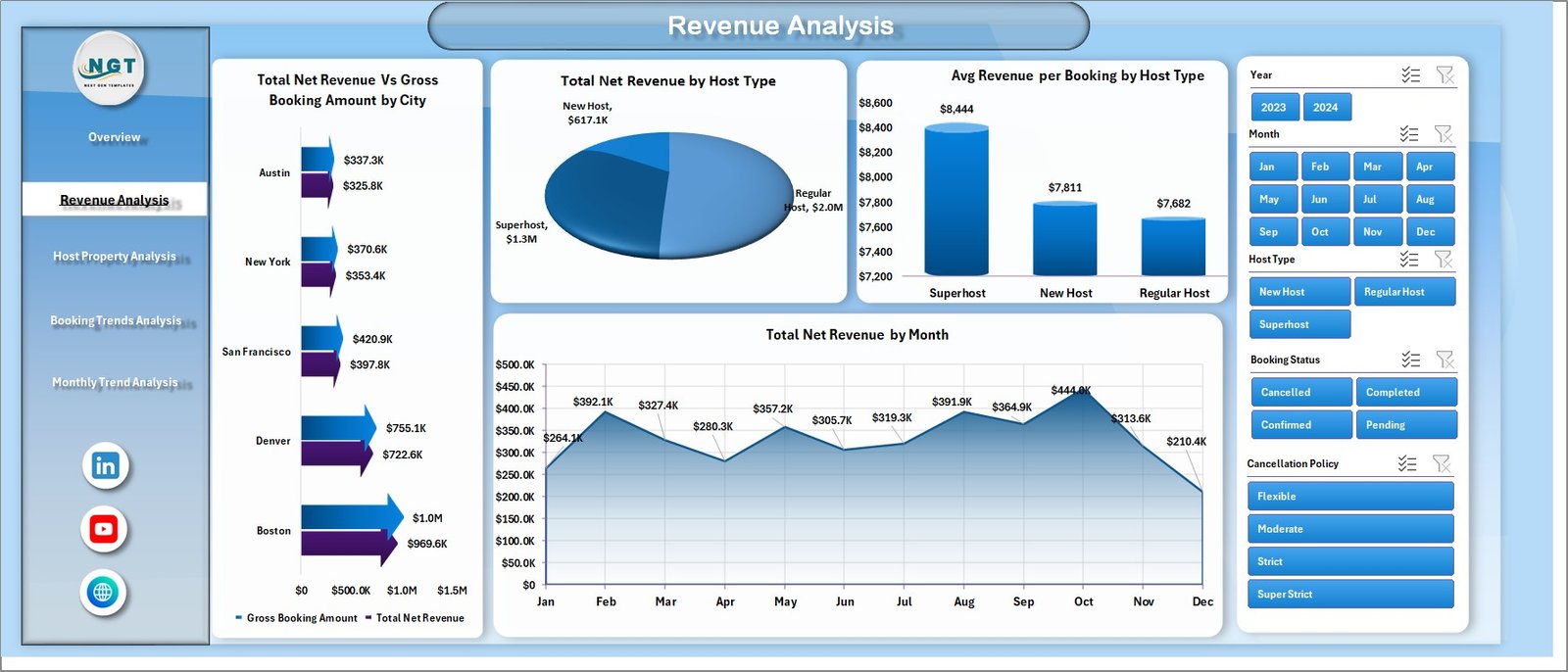The height and width of the screenshot is (672, 1568).
Task: Clear the Month slicer filter
Action: coord(1443,134)
